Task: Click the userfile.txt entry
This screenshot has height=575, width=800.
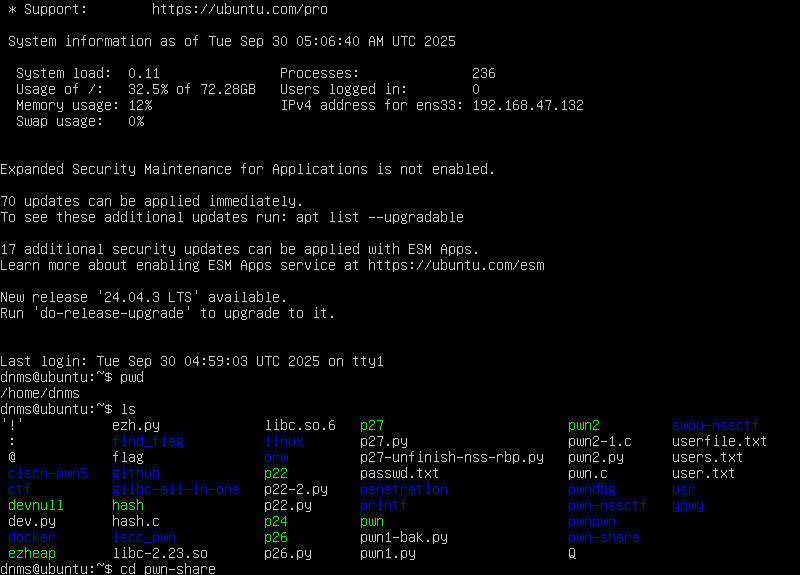Action: (720, 441)
